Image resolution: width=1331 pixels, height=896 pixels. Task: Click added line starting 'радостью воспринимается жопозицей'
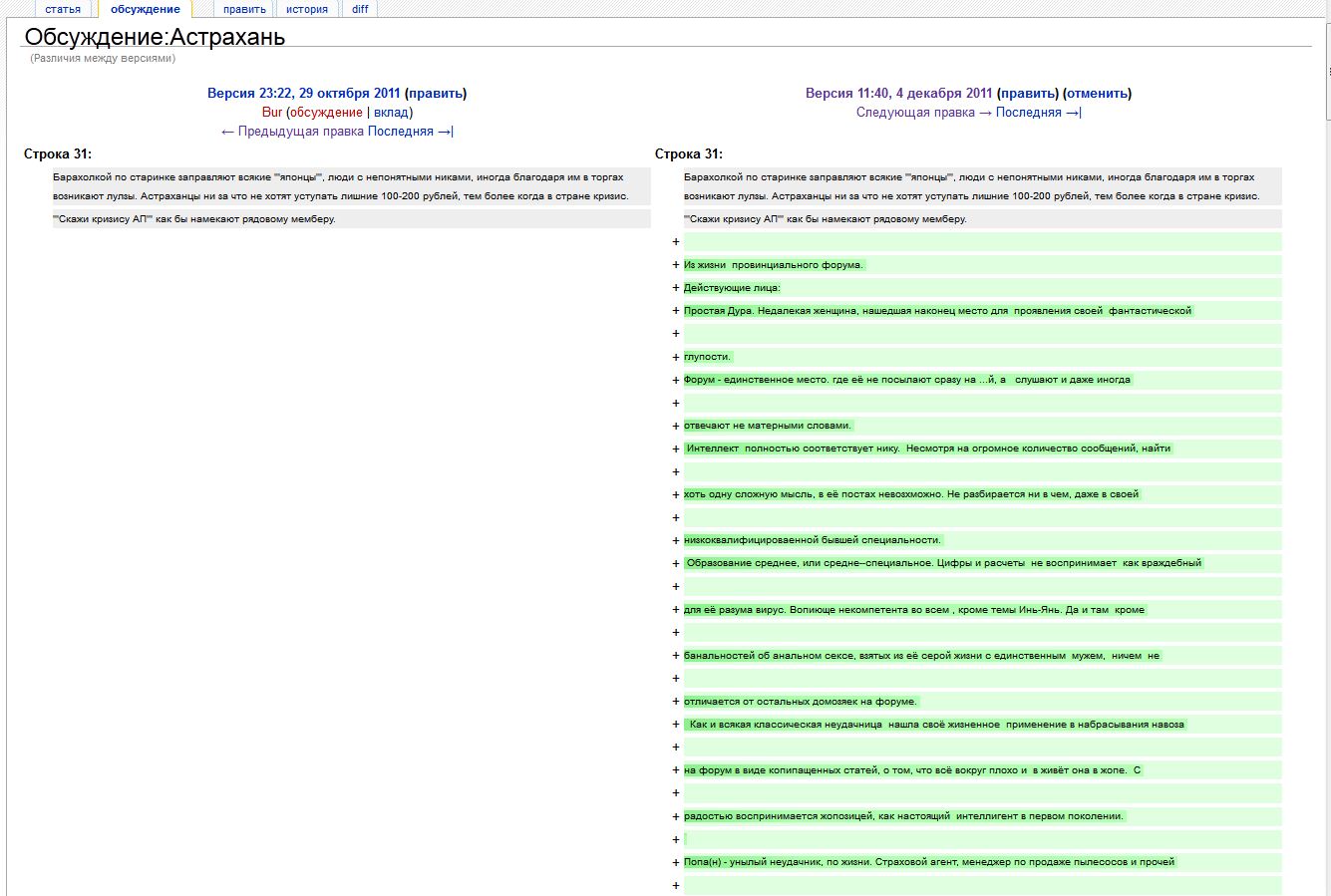[x=982, y=816]
